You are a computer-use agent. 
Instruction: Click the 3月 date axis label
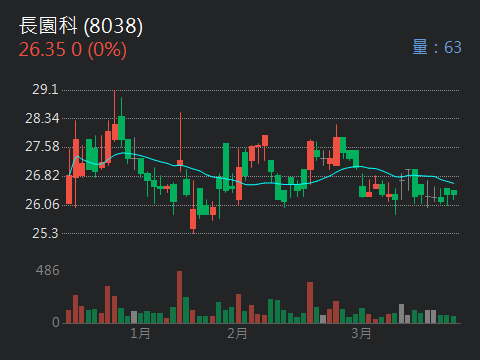pos(361,333)
